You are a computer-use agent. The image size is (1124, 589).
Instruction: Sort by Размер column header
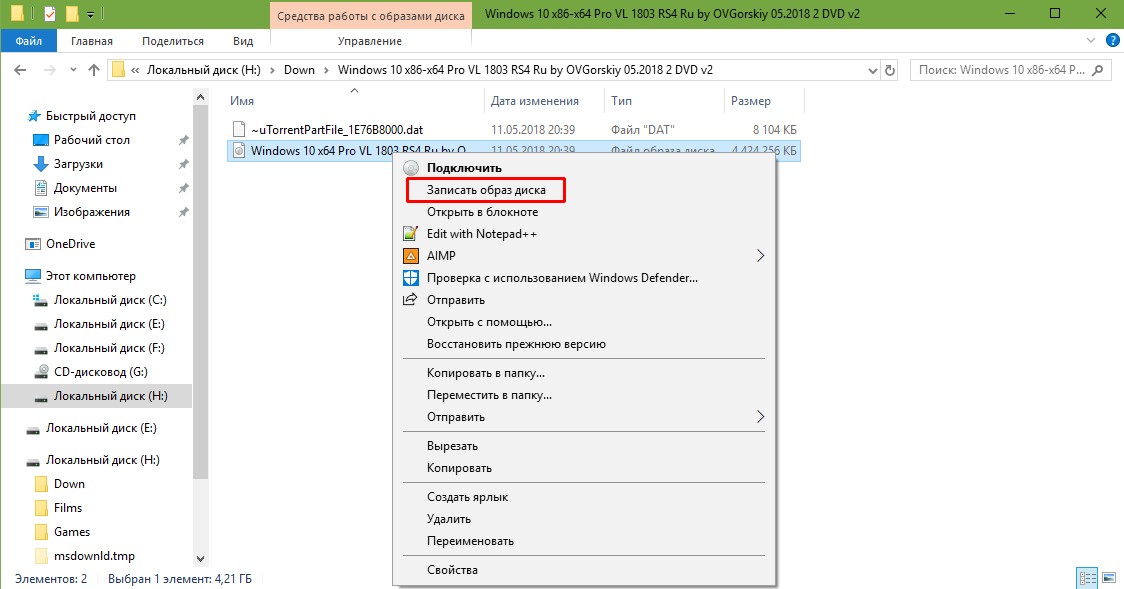[x=751, y=101]
